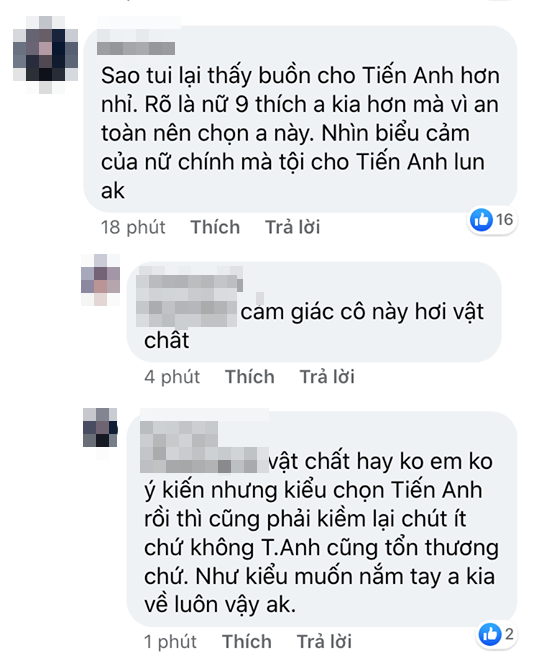Open the 18 phút timestamp link
Image resolution: width=539 pixels, height=668 pixels.
pyautogui.click(x=133, y=227)
